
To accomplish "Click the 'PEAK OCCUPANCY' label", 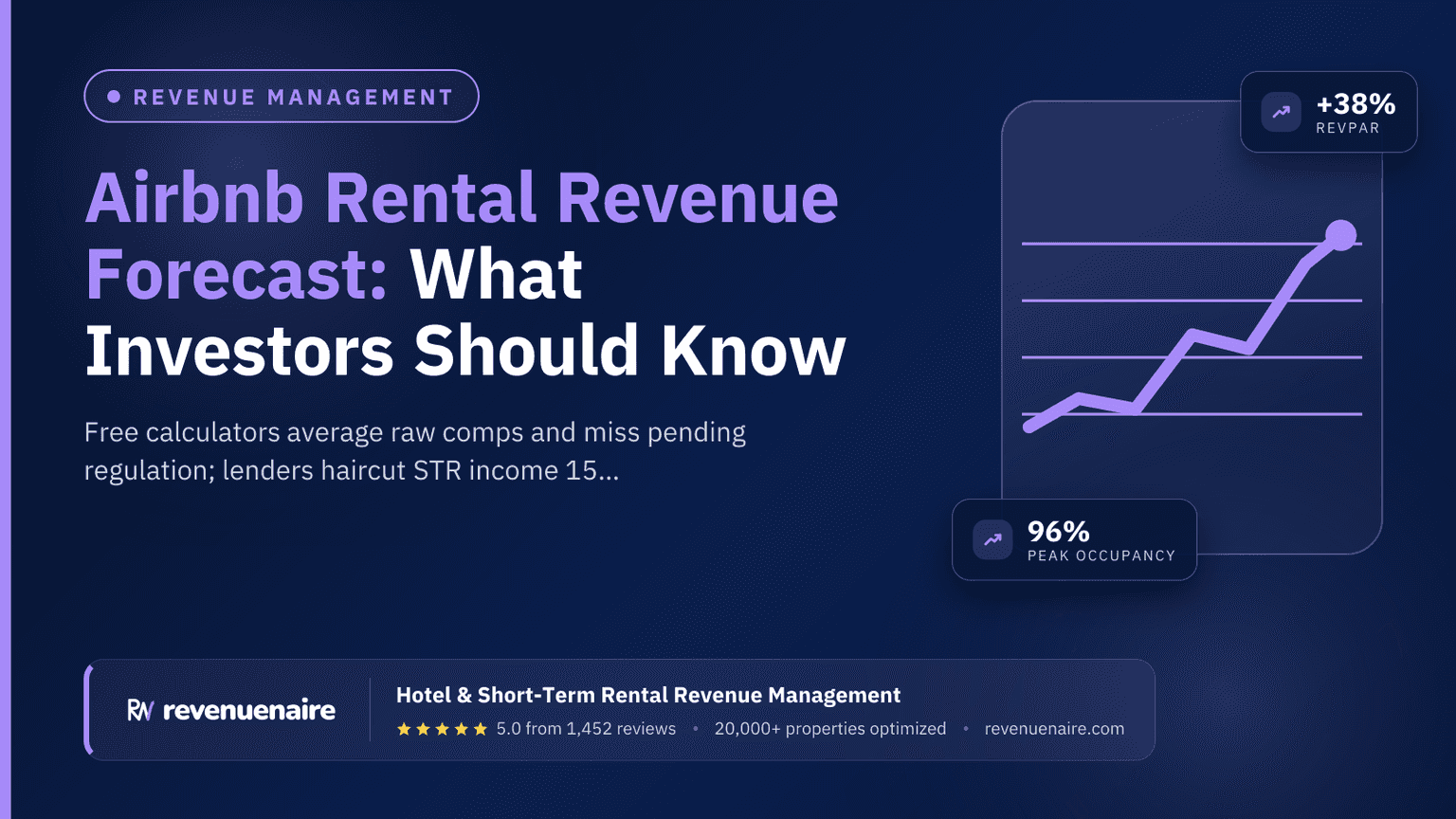I will pos(1101,556).
